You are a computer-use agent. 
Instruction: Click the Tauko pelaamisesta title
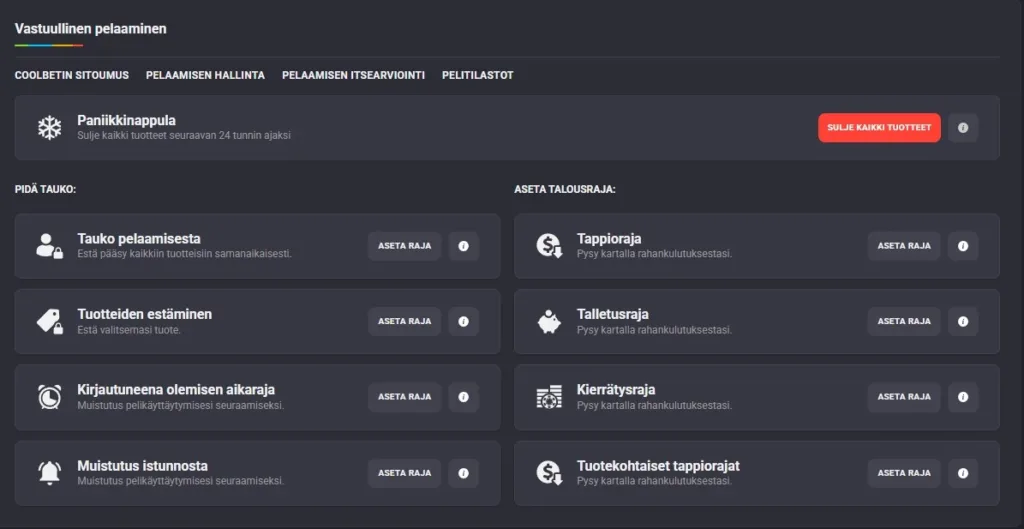[x=138, y=238]
